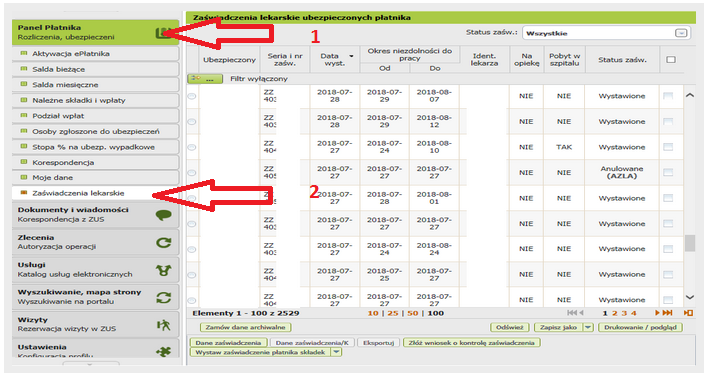This screenshot has width=709, height=373.
Task: Click the Zamów dane archiwalne button
Action: pyautogui.click(x=246, y=327)
